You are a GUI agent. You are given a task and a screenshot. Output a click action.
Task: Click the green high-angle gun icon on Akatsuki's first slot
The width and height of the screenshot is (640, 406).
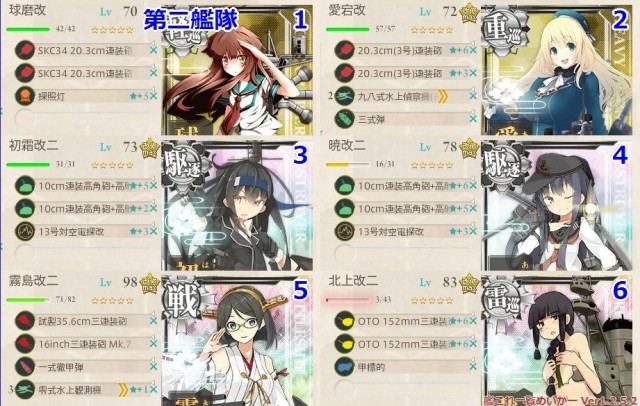coord(344,186)
